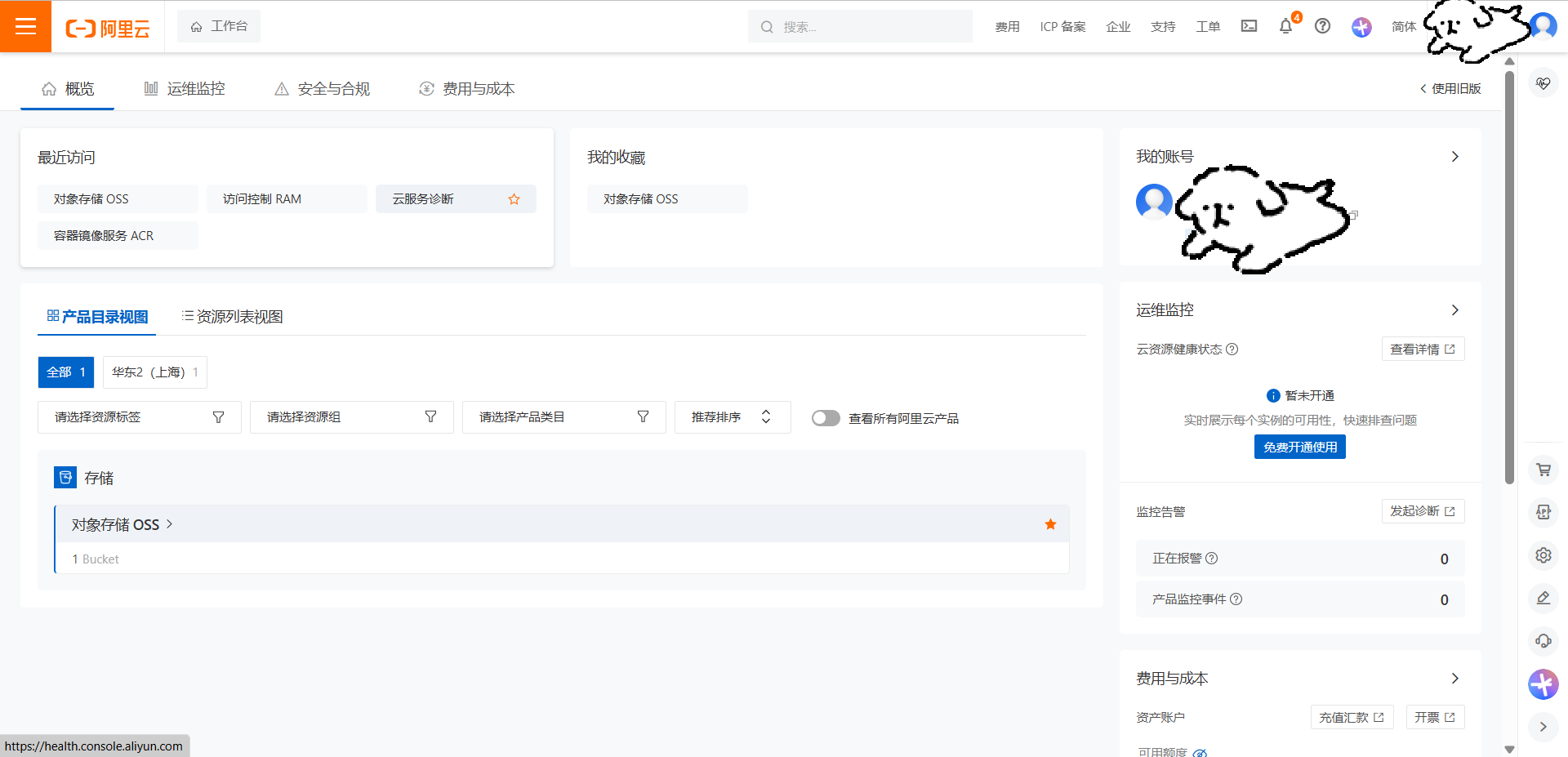
Task: Switch to 费用与成本 tab
Action: (x=467, y=89)
